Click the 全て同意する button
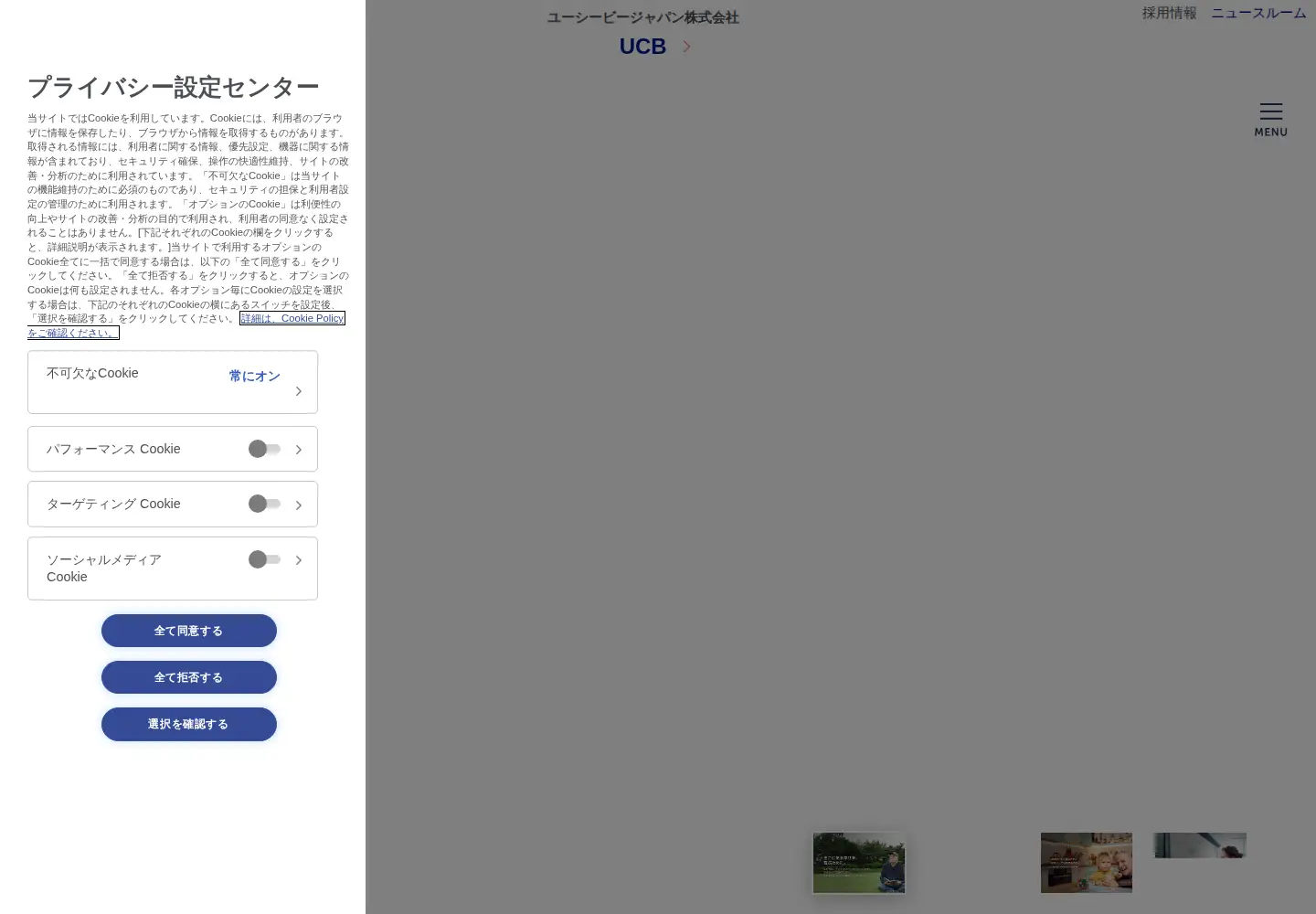1316x914 pixels. tap(189, 631)
